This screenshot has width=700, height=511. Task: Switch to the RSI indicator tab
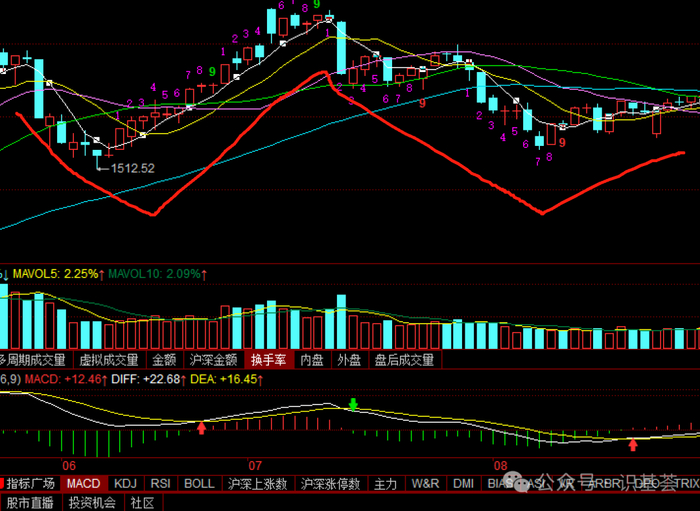click(160, 484)
